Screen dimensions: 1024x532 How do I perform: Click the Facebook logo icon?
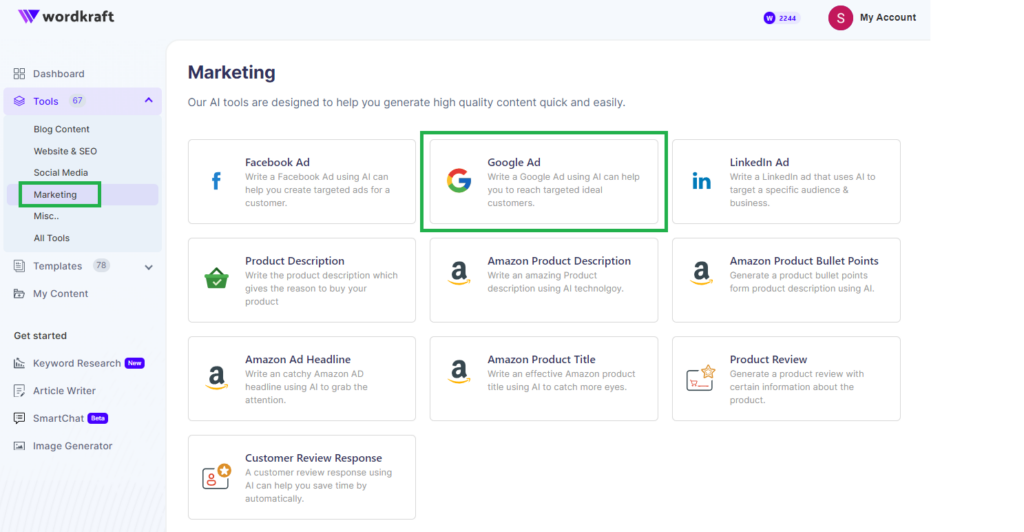[216, 181]
